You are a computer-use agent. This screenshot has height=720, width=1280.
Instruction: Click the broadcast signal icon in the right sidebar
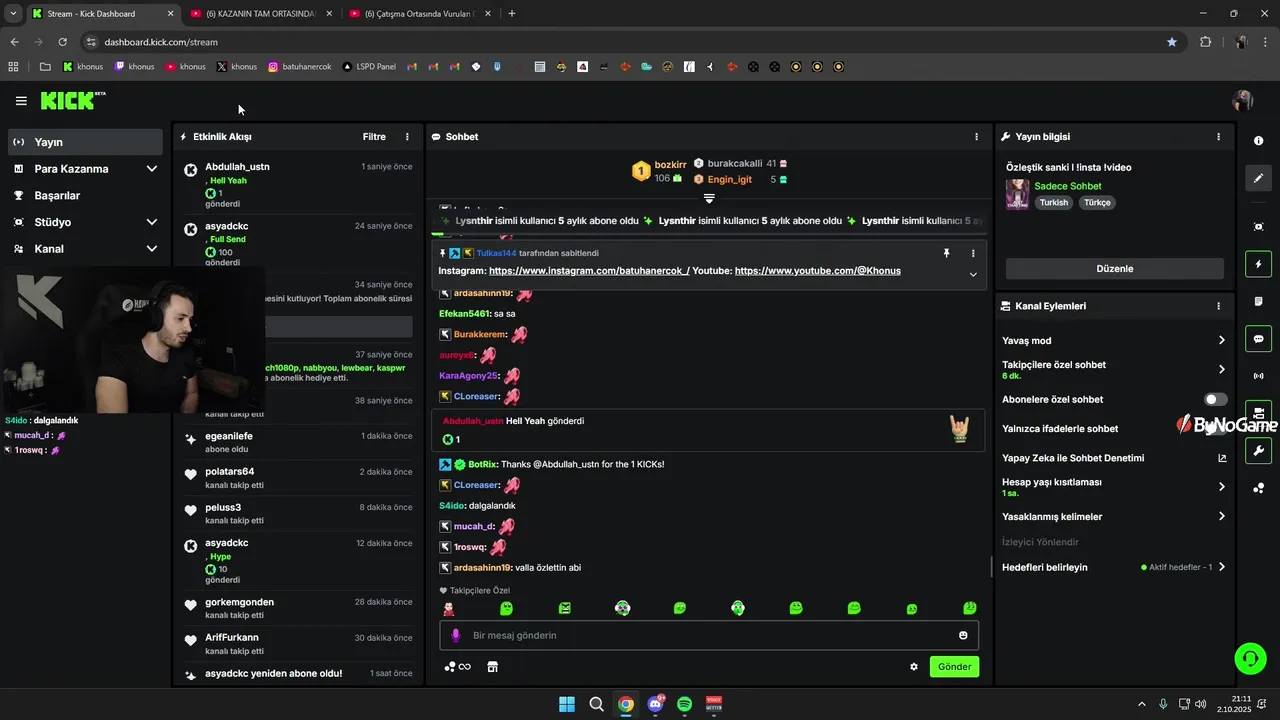point(1258,376)
